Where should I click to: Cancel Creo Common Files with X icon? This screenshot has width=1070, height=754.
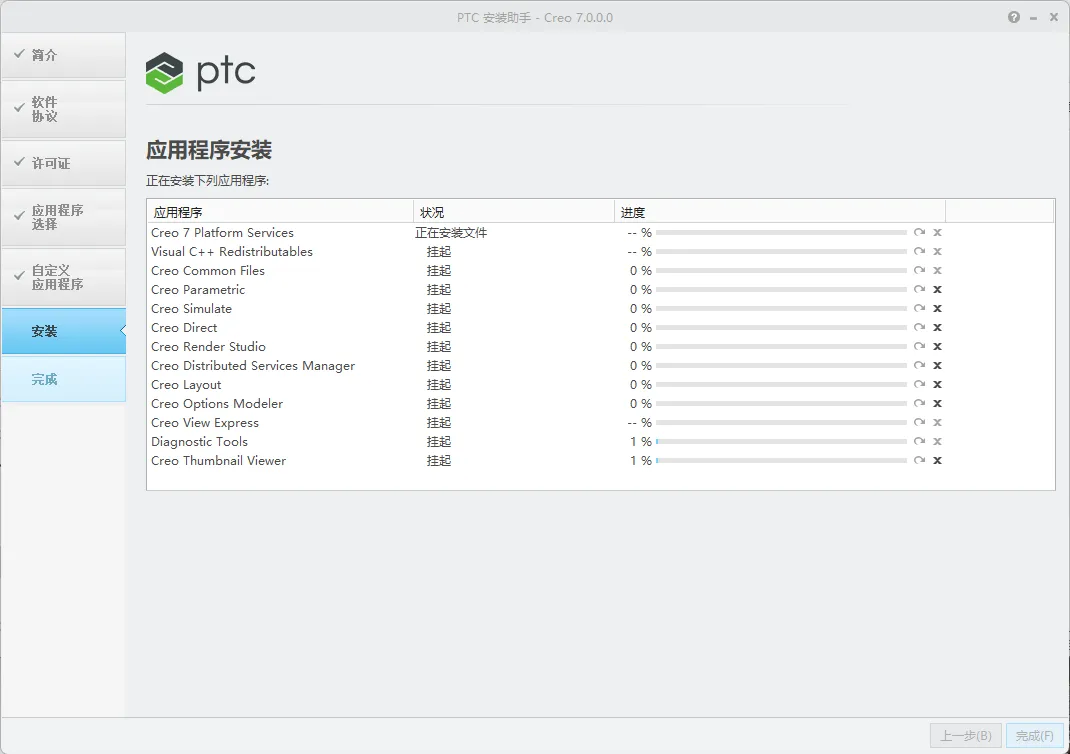[x=938, y=271]
